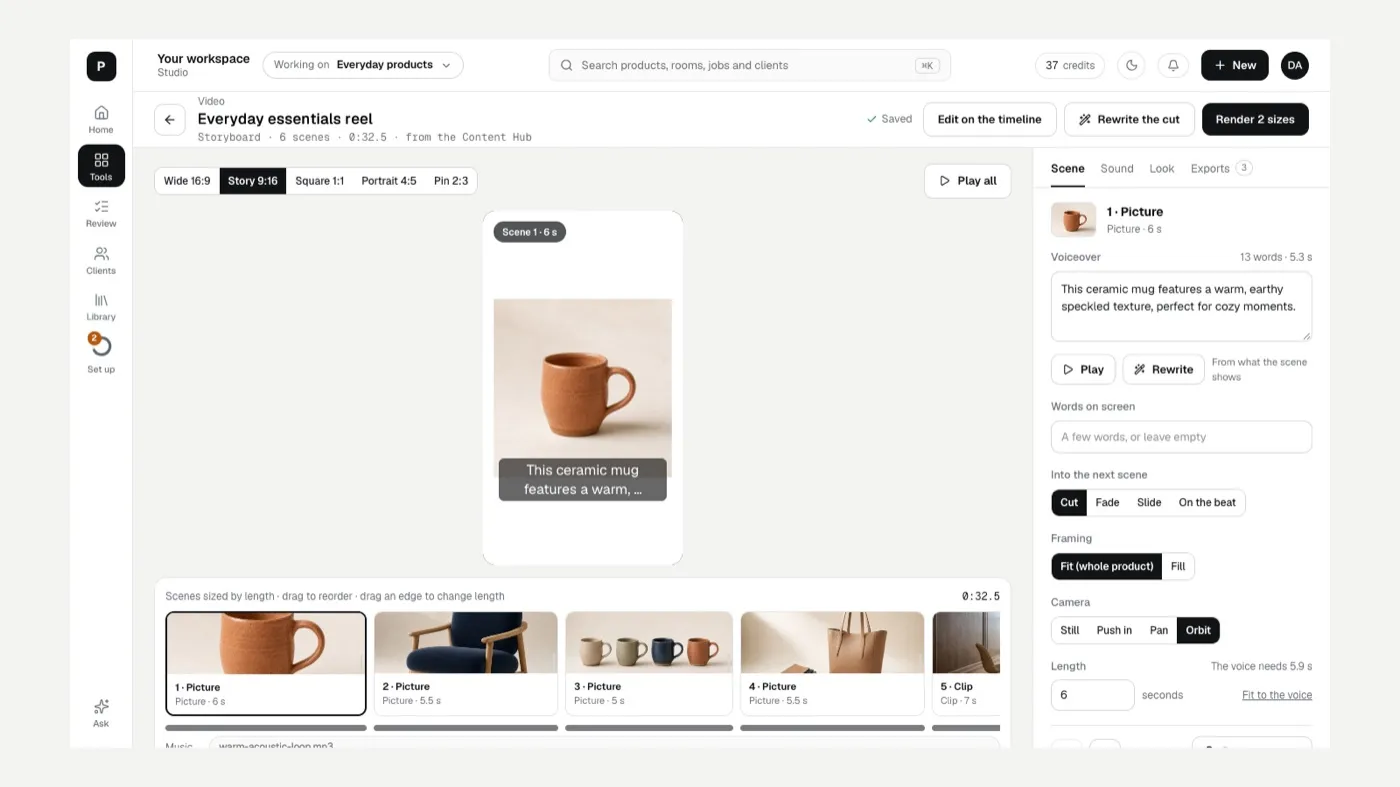Screen dimensions: 1400x787
Task: Choose Fade transition into next scene
Action: pos(1107,502)
